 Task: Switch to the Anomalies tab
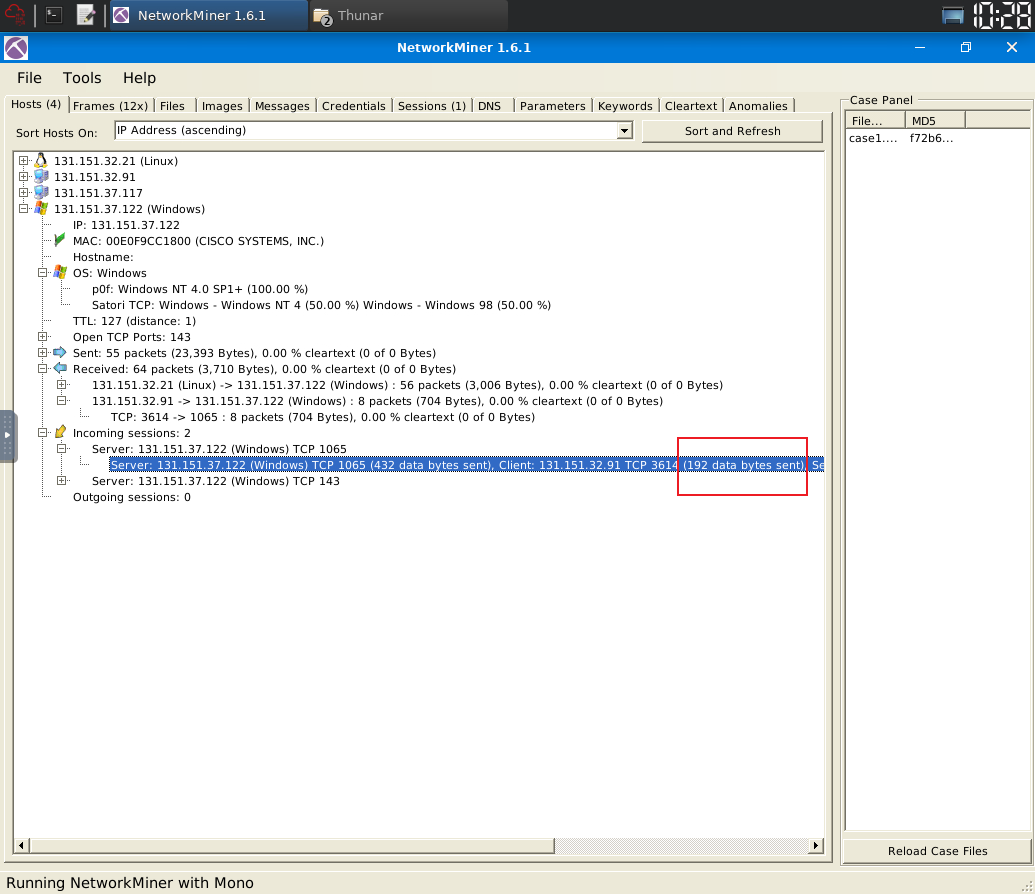click(x=758, y=106)
